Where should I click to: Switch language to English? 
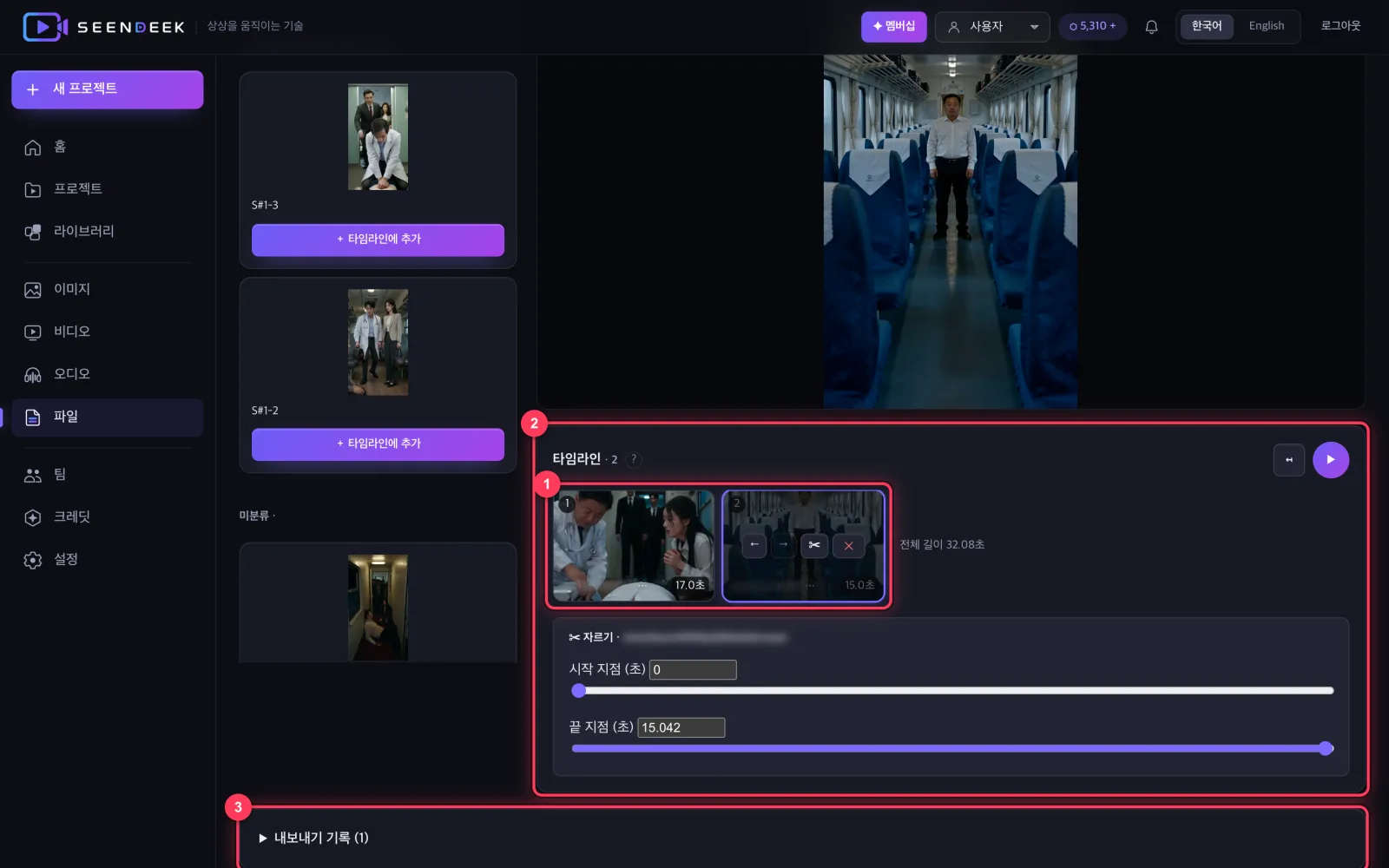1266,27
